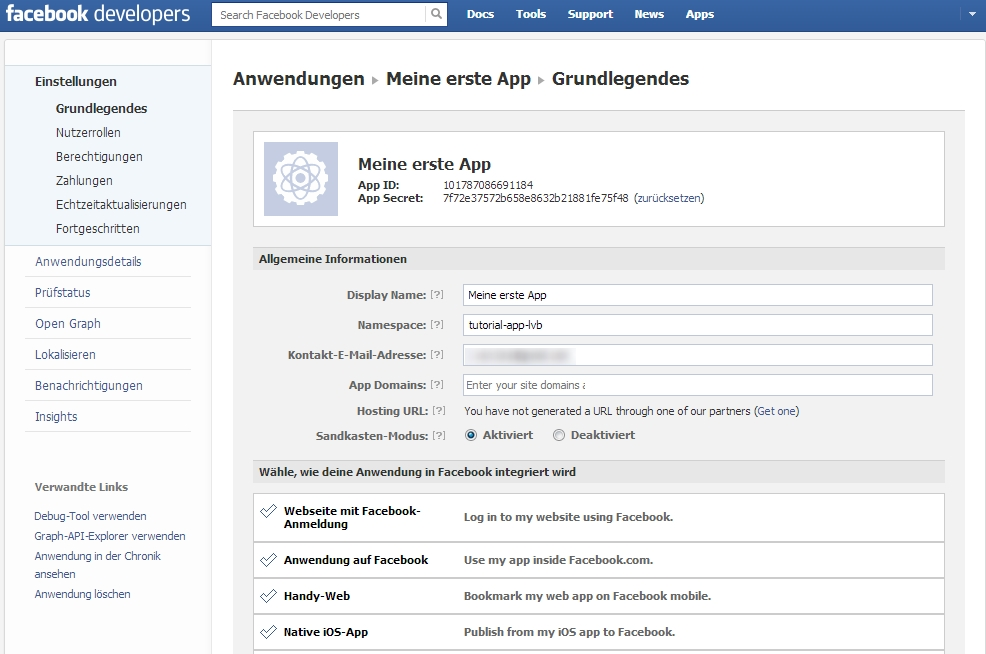Open the Hosting URL help [?] icon
986x654 pixels.
[x=439, y=411]
